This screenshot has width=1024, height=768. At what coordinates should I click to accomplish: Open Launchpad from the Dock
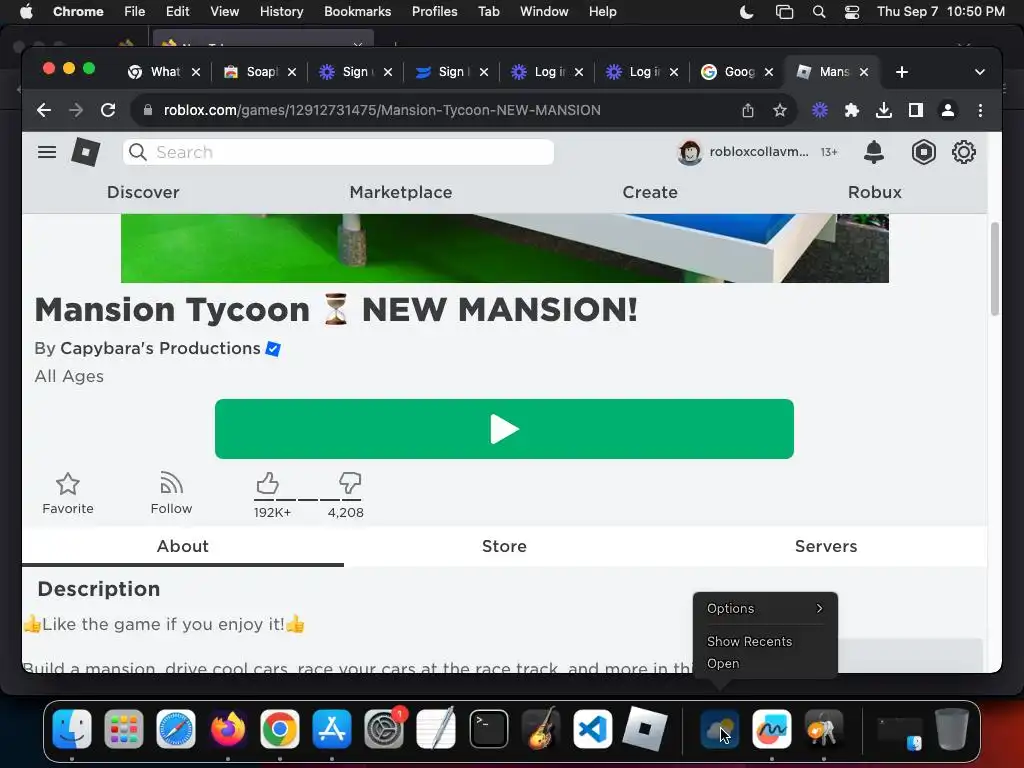[123, 729]
